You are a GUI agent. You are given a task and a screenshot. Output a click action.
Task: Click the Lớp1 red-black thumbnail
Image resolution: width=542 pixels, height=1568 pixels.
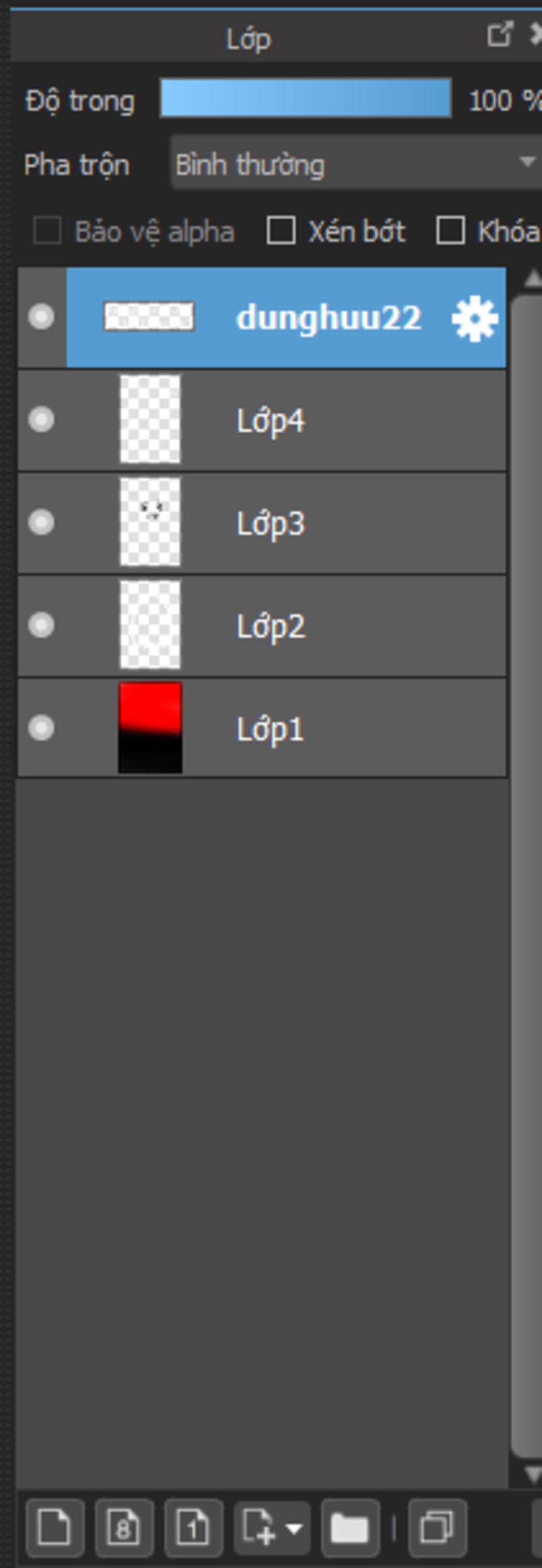pyautogui.click(x=150, y=728)
